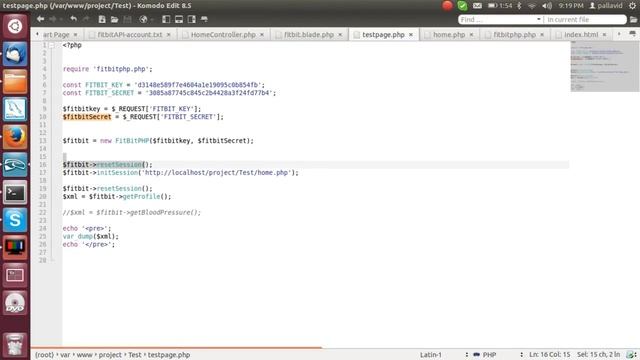Close the fitbit.blade.php tab

tap(340, 35)
